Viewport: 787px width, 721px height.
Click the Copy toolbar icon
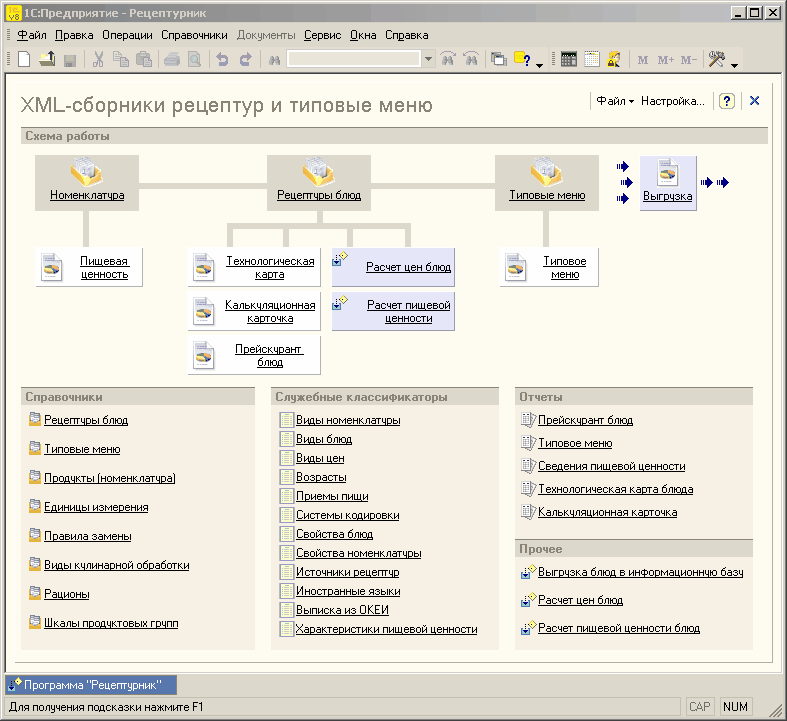(x=121, y=59)
